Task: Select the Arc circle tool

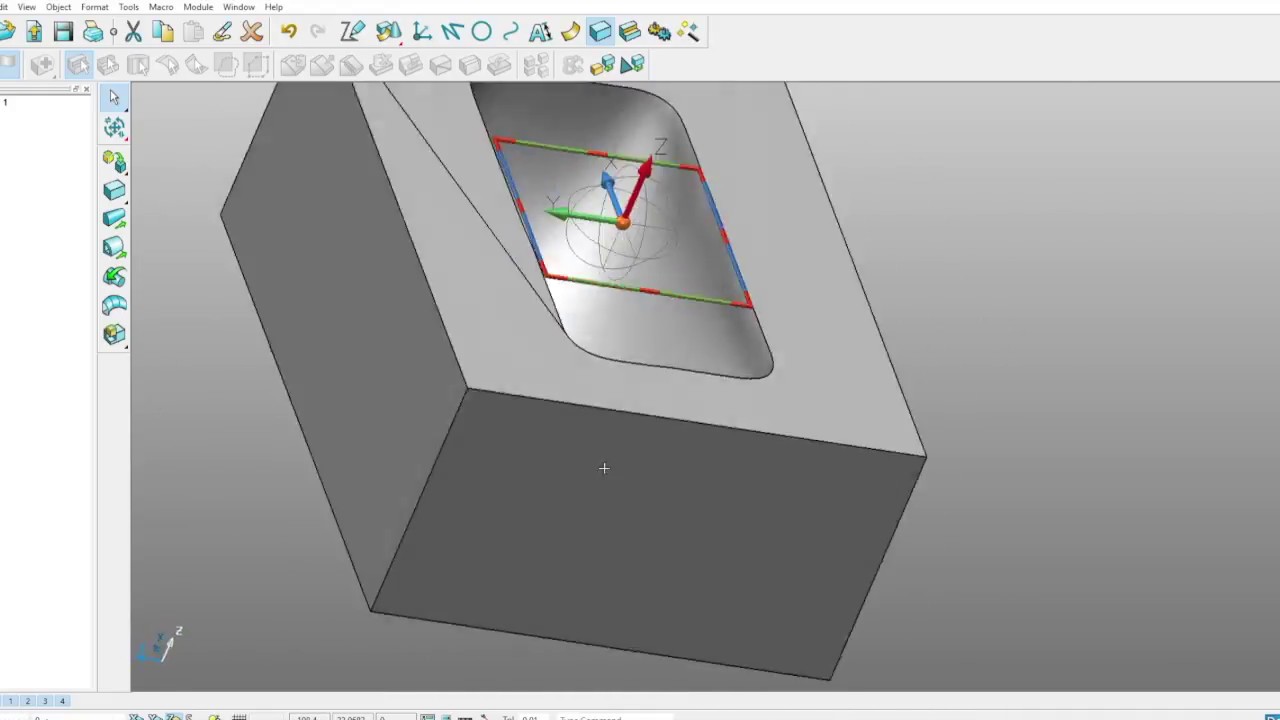Action: point(481,32)
